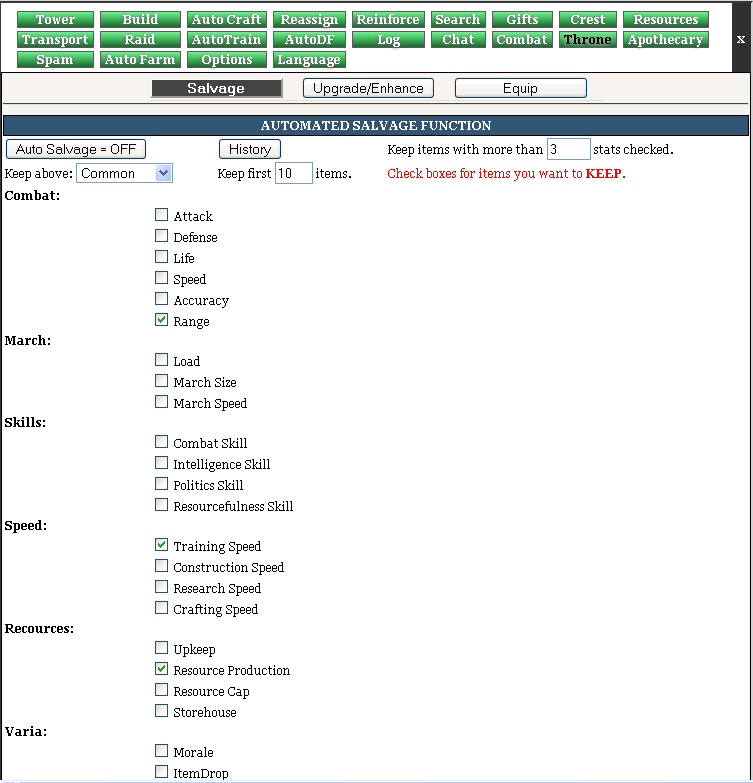Check the Load checkbox
This screenshot has height=783, width=753.
tap(161, 360)
